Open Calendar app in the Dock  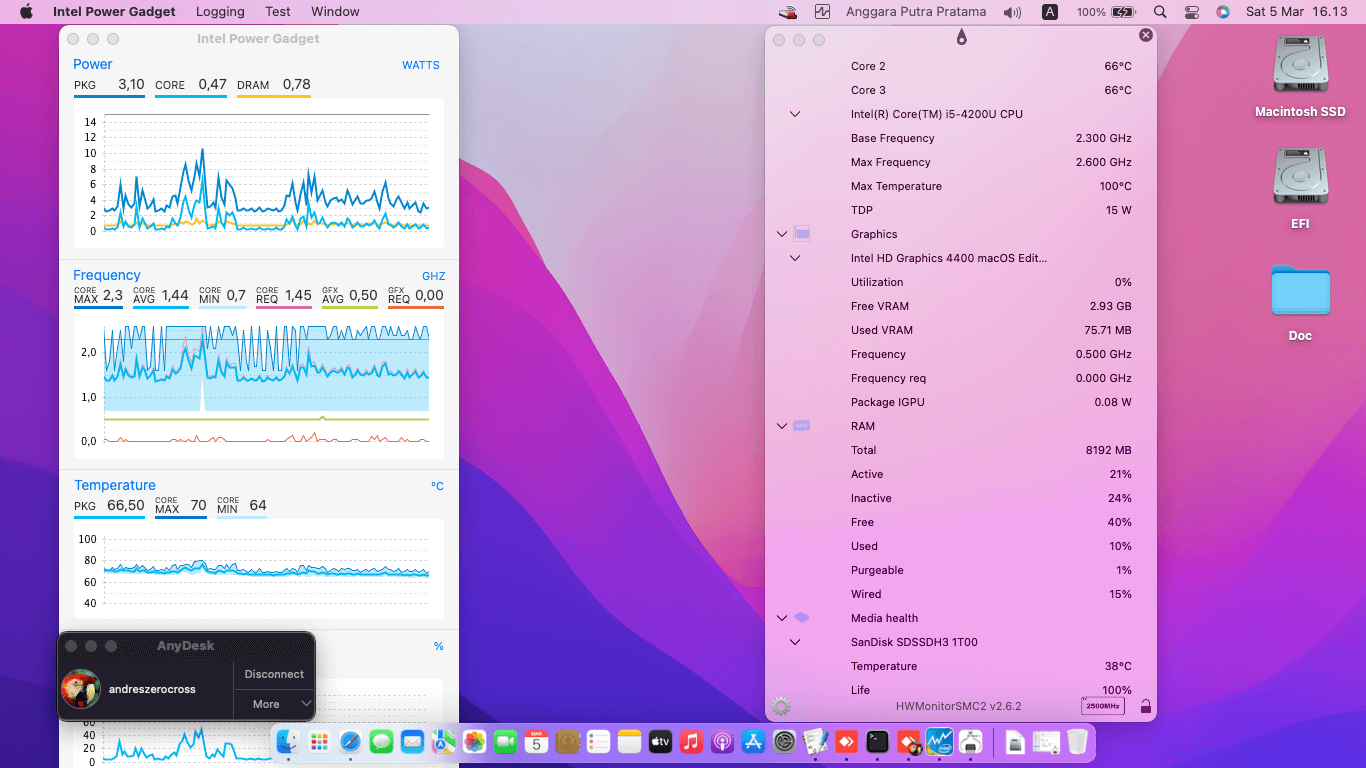click(536, 742)
